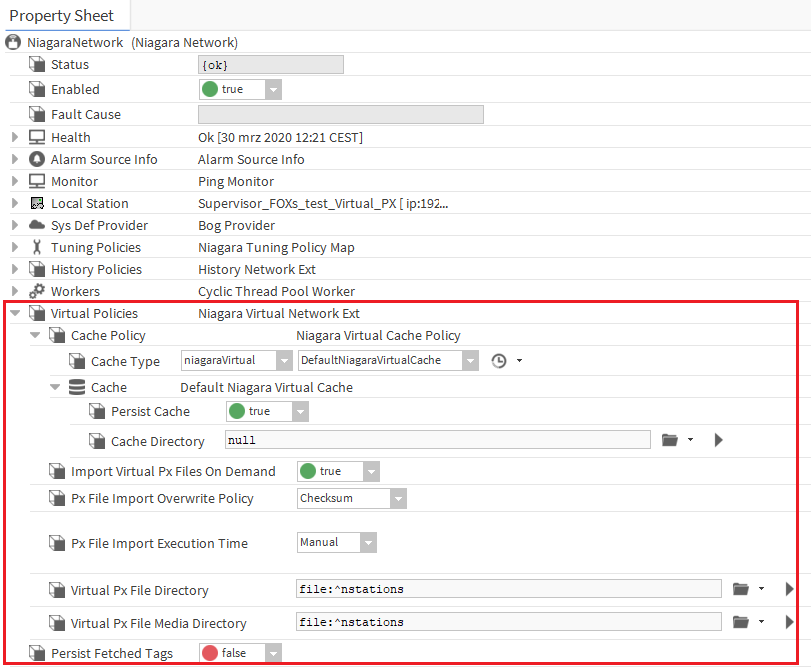Select the Property Sheet tab

pyautogui.click(x=62, y=16)
